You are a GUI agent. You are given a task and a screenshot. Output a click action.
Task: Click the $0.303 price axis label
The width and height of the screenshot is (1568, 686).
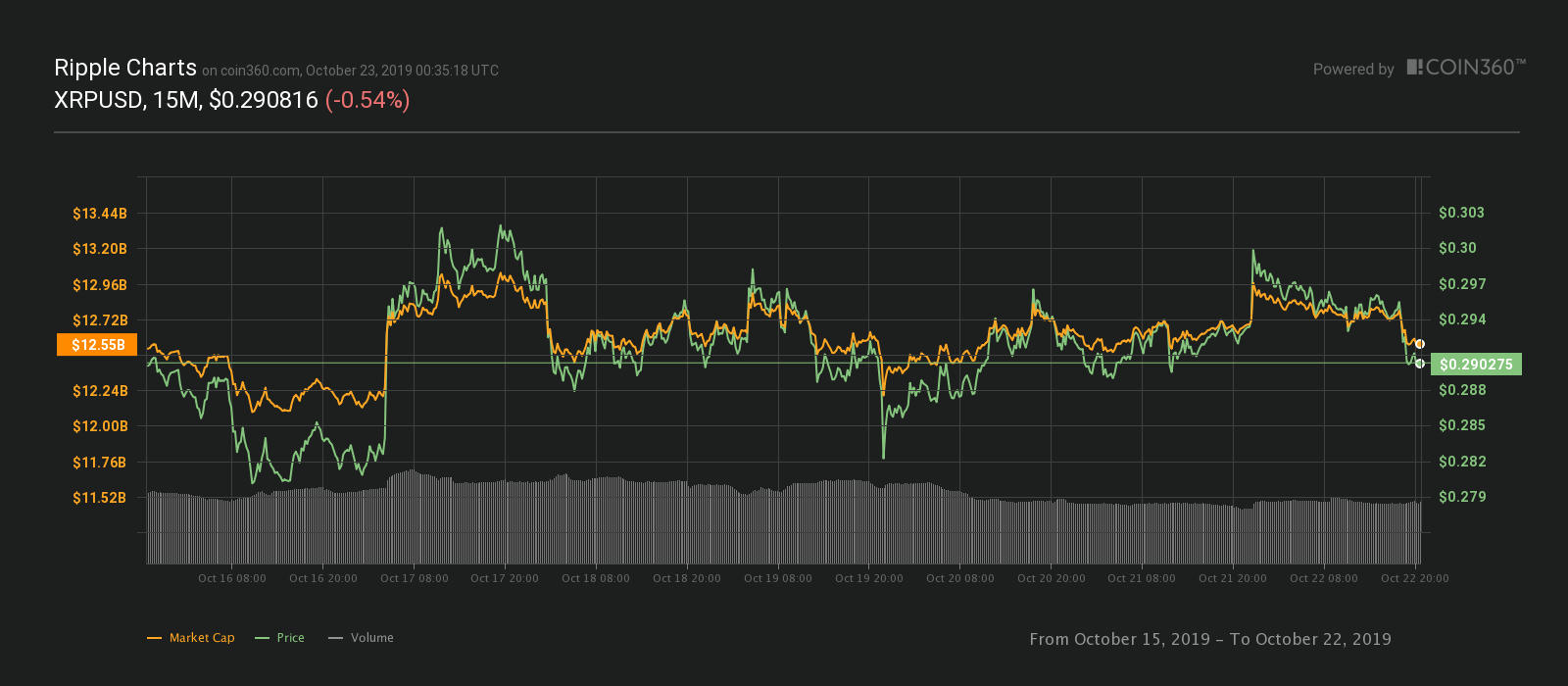click(1461, 213)
